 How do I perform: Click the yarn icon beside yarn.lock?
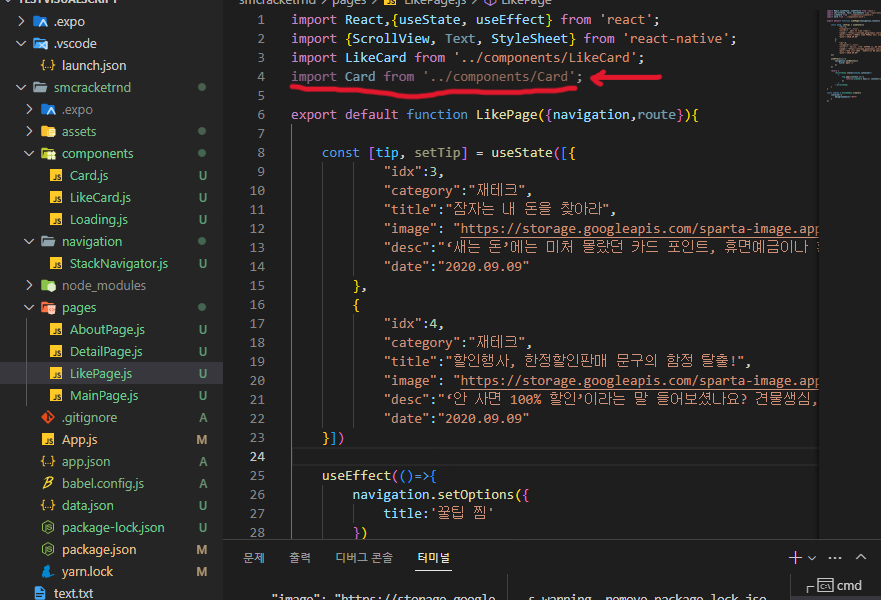click(x=48, y=571)
